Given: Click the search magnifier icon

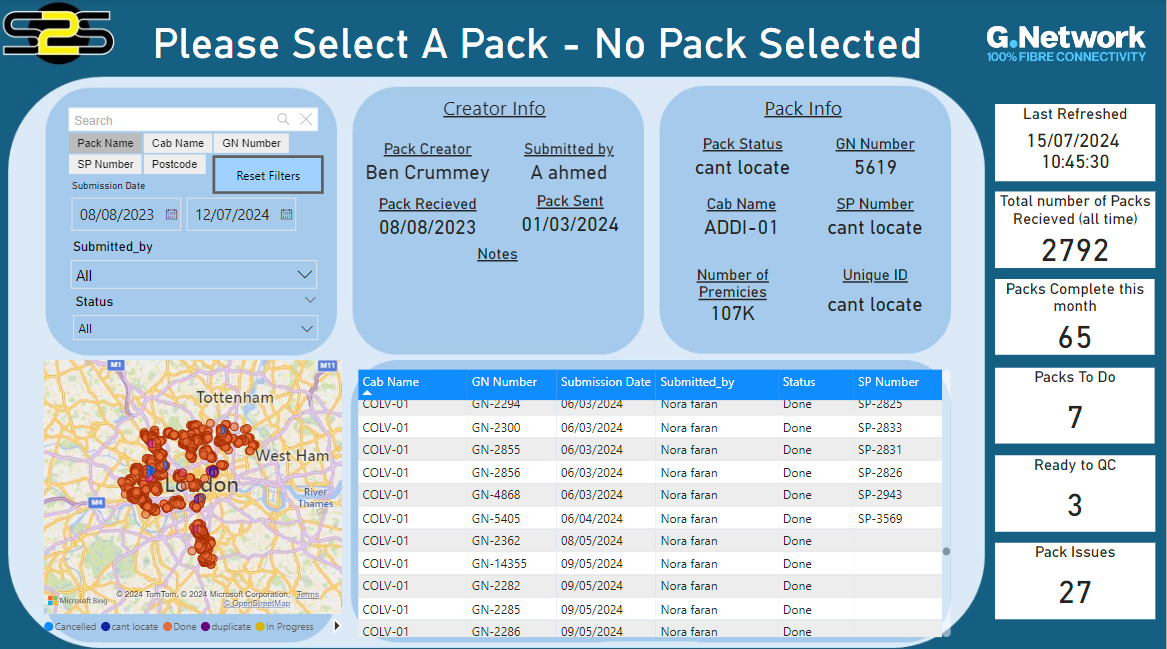Looking at the screenshot, I should [284, 120].
